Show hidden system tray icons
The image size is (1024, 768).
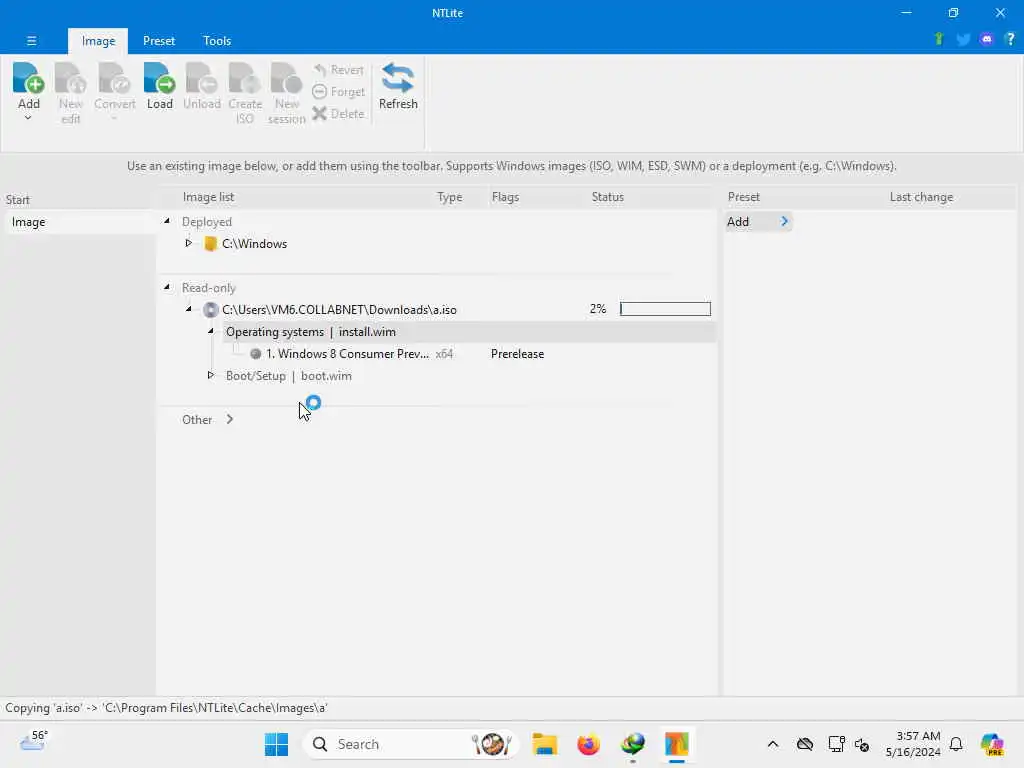772,744
